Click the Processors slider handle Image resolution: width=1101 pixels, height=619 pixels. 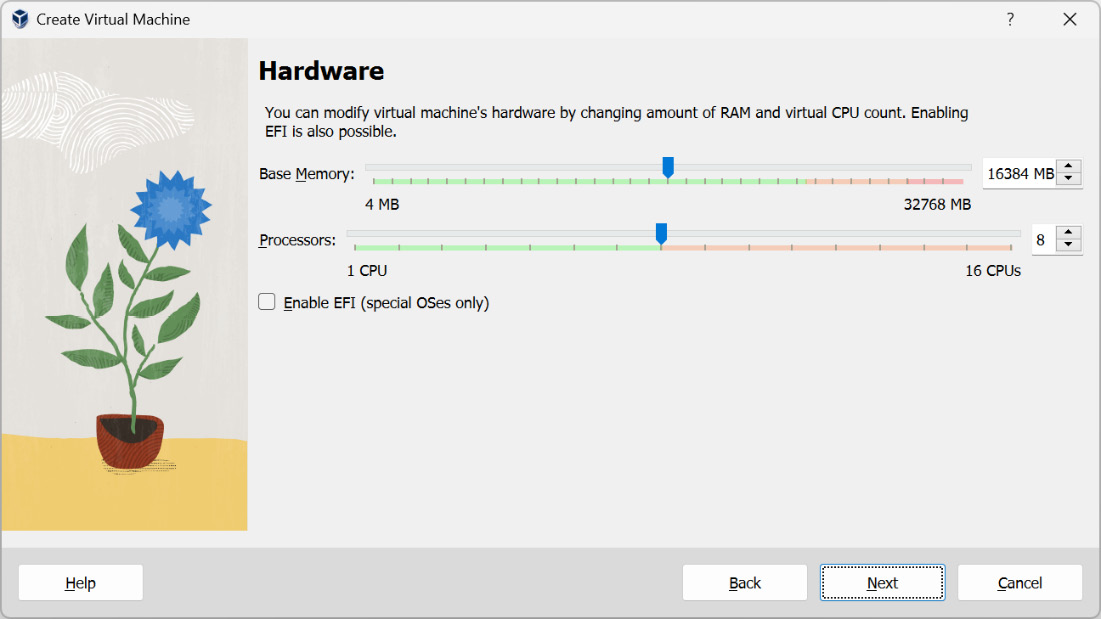click(661, 234)
